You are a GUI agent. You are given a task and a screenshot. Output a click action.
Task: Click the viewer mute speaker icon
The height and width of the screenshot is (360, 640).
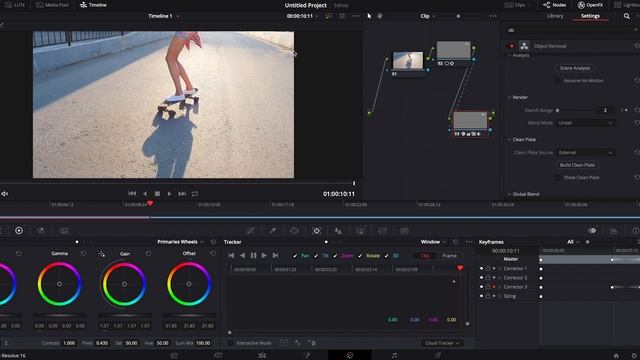4,193
